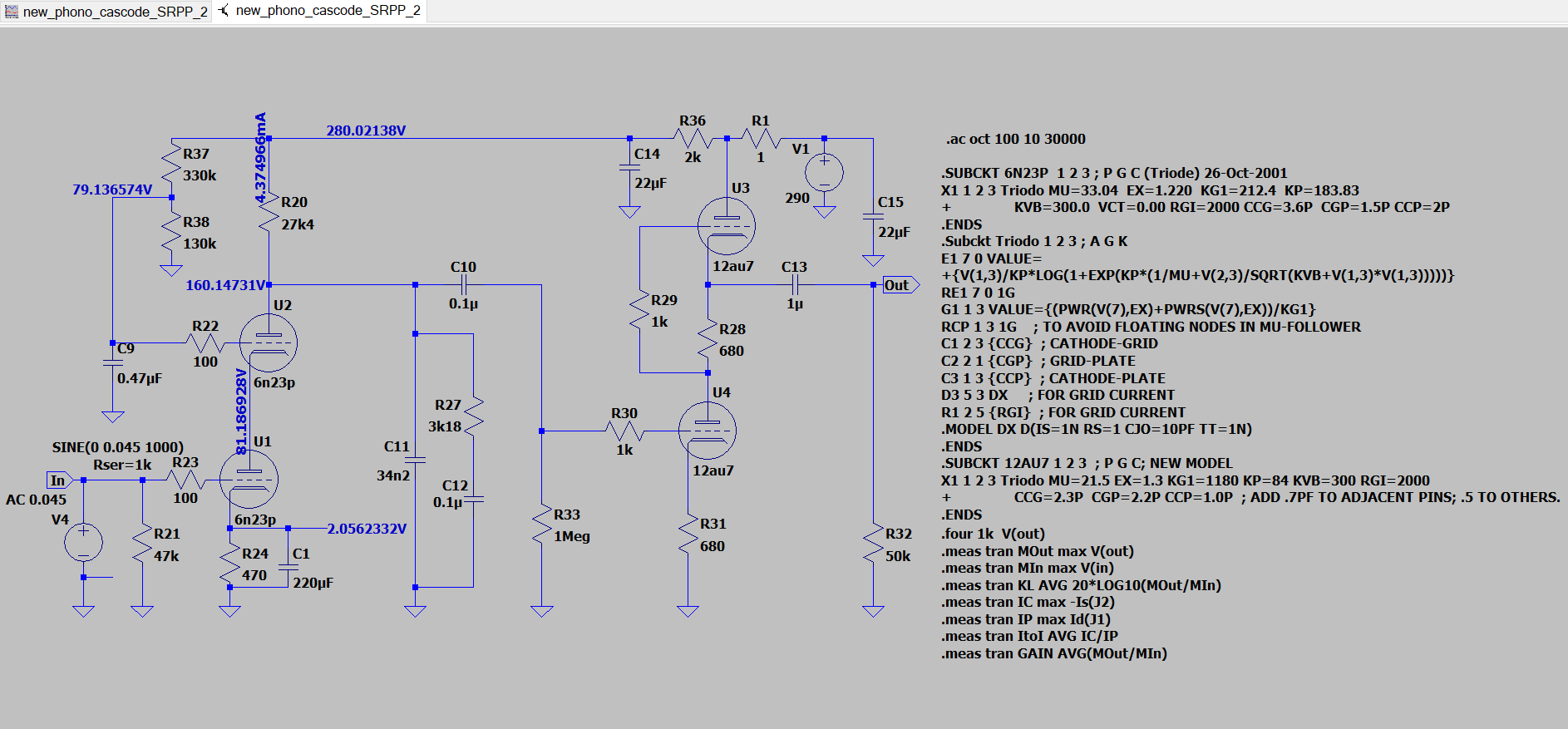Click the SINE(0 0.045 1000) source text

coord(118,447)
